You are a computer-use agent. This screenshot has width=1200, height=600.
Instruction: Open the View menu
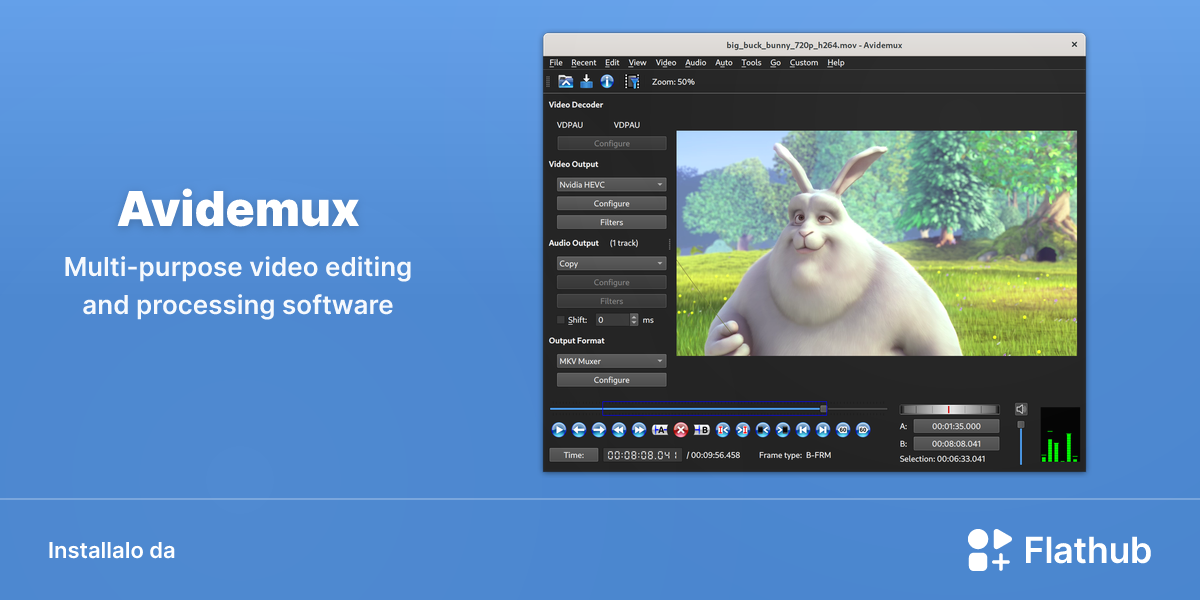tap(637, 63)
